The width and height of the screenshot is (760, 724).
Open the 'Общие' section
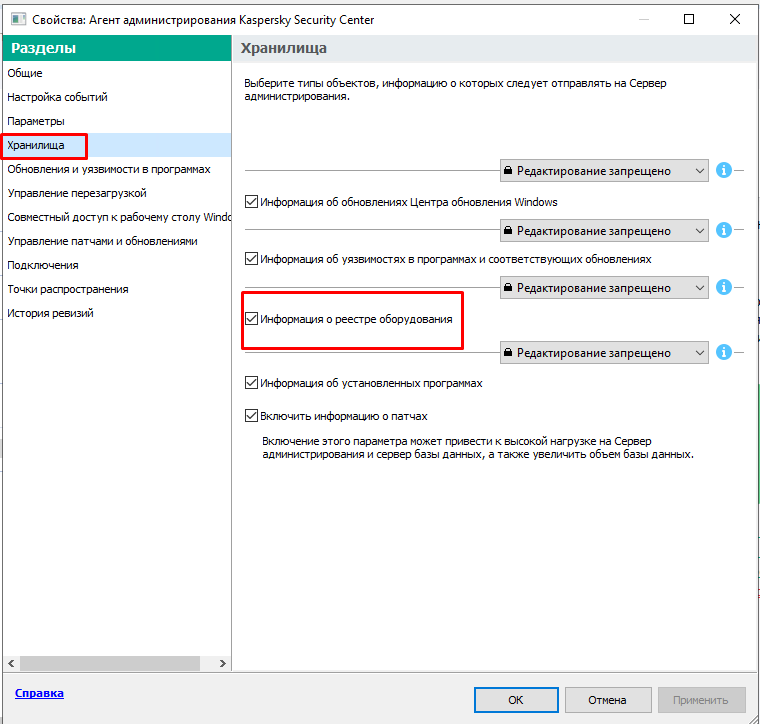[117, 73]
